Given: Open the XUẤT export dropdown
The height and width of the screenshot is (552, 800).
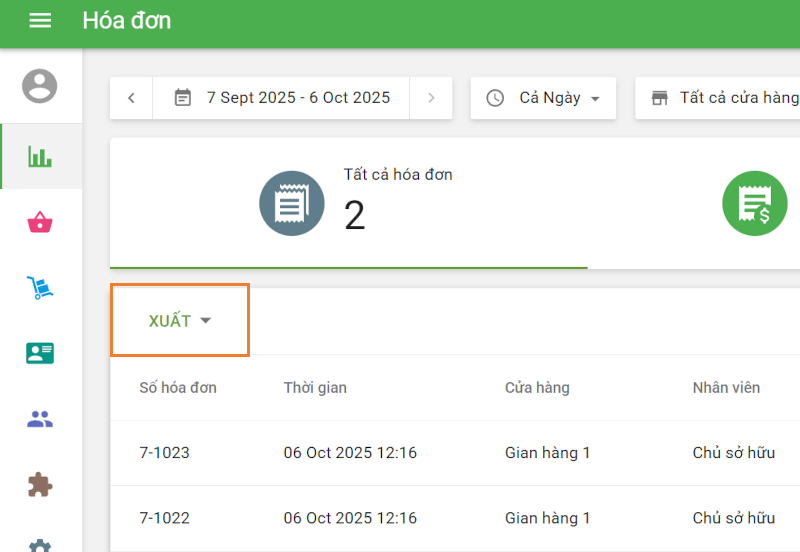Looking at the screenshot, I should 180,321.
